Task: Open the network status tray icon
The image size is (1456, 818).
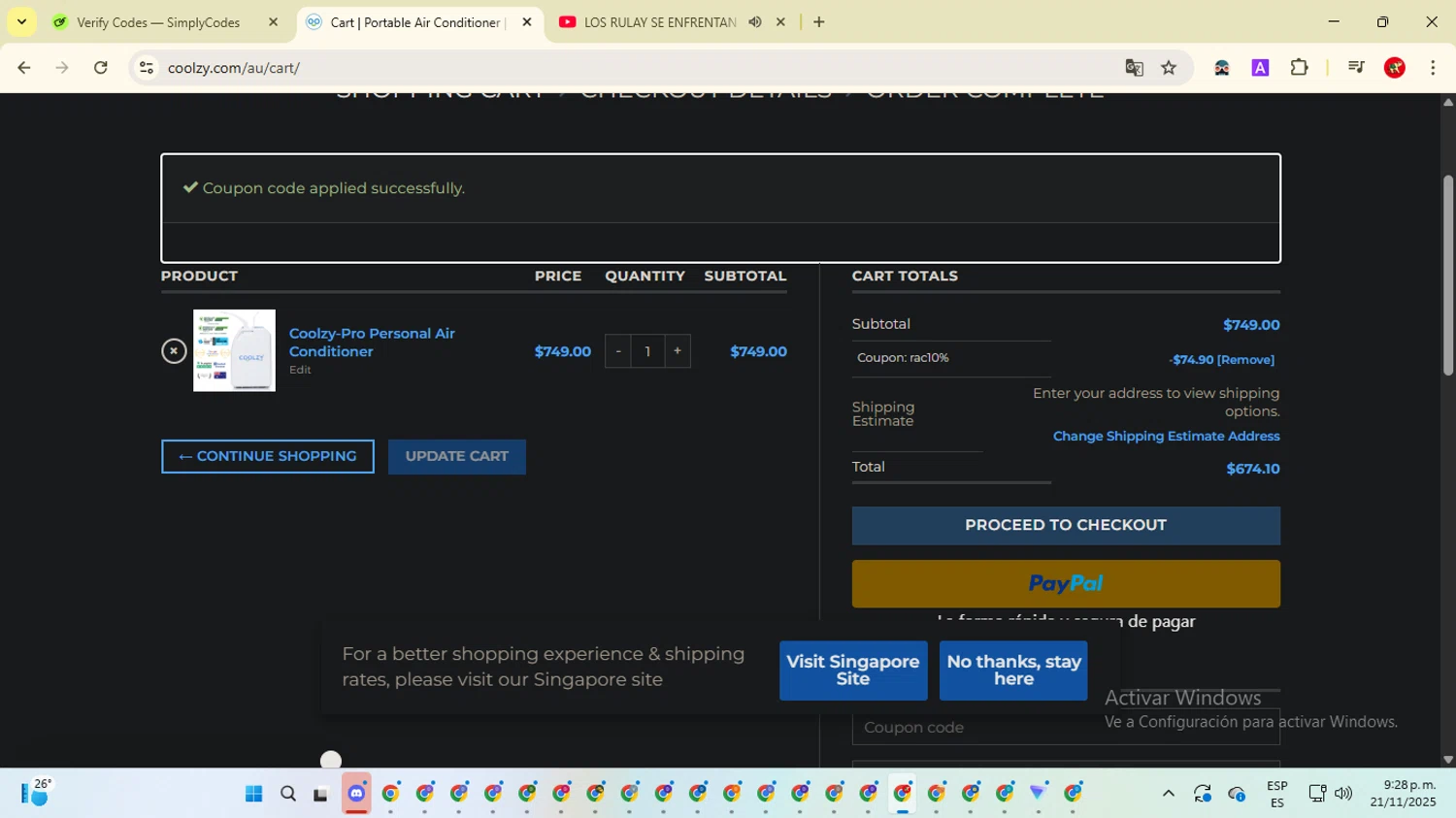Action: [1317, 794]
